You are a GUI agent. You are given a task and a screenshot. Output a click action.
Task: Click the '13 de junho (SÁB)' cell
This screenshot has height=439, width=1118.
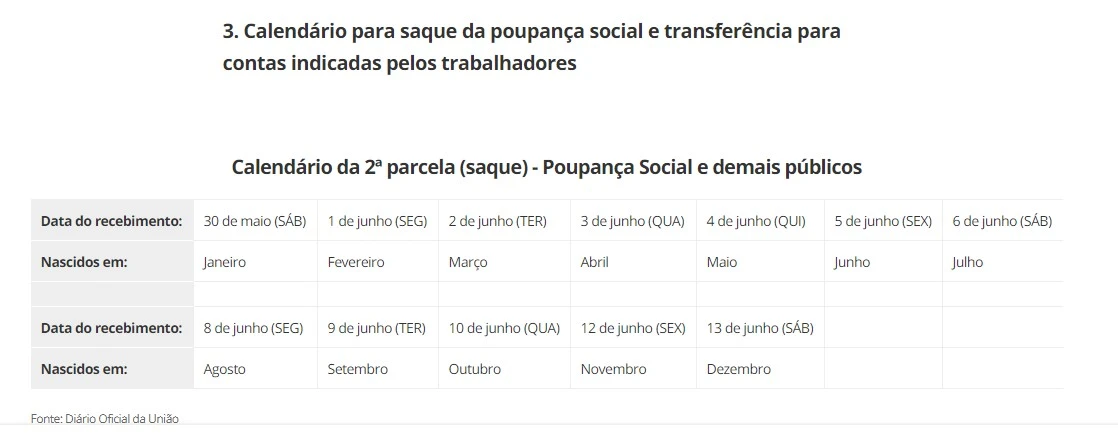759,328
